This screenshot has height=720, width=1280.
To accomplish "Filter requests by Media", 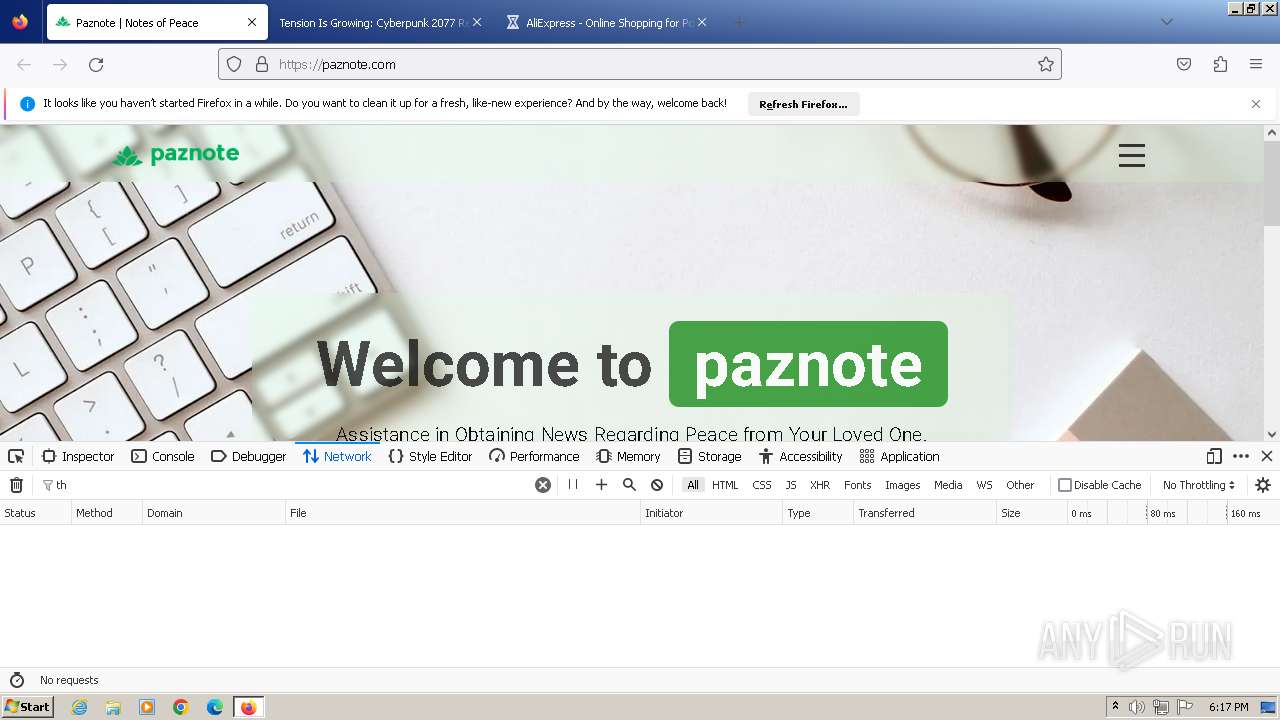I will (948, 485).
